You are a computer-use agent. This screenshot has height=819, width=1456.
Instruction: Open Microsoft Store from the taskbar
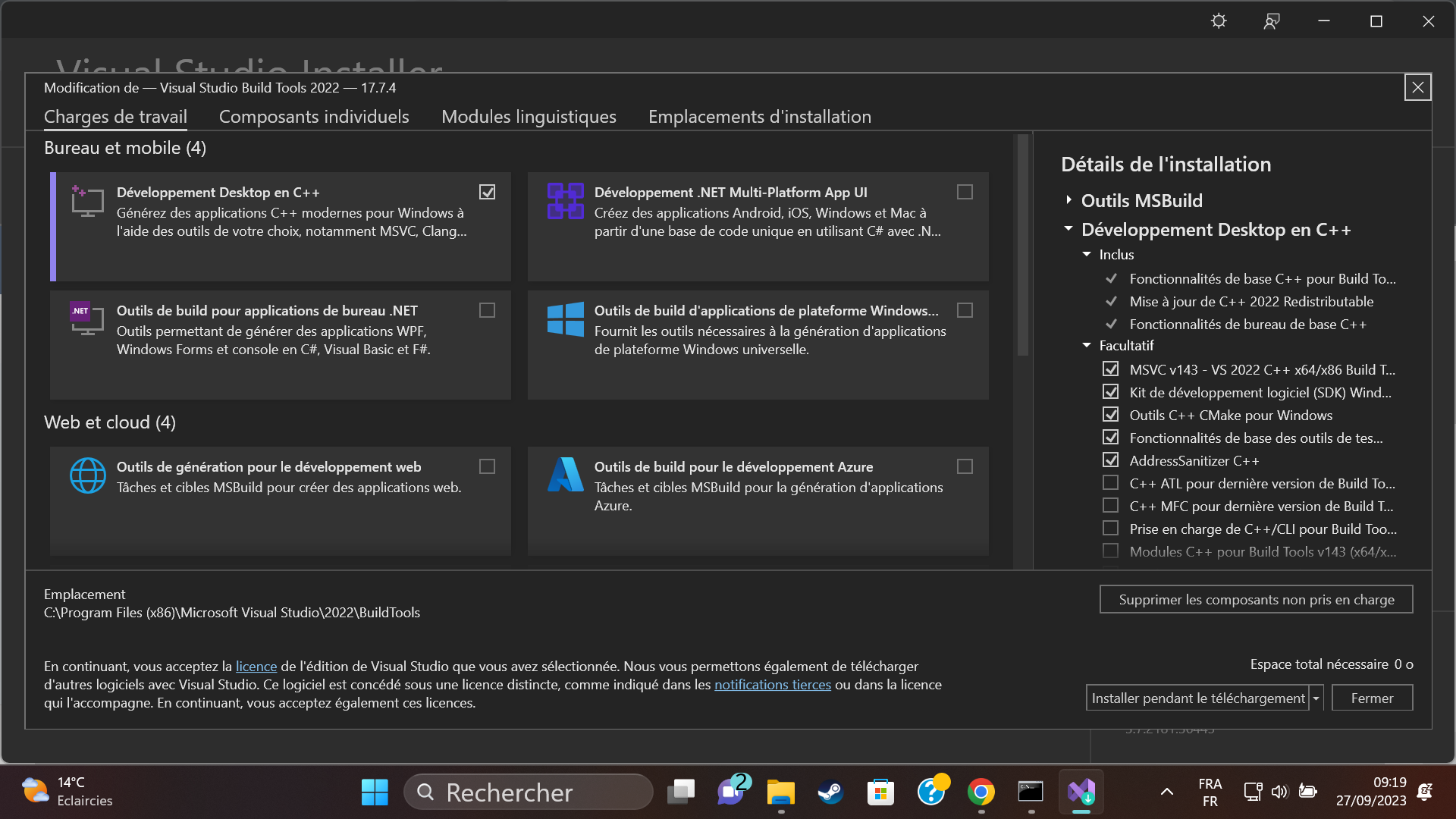880,792
